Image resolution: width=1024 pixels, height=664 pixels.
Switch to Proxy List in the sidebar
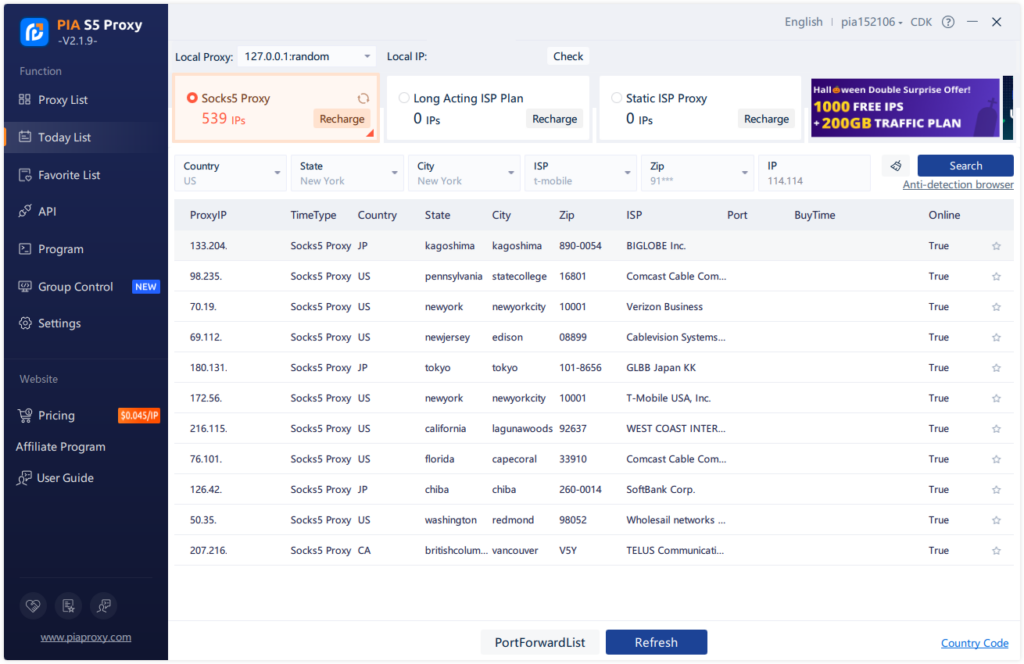pos(63,99)
